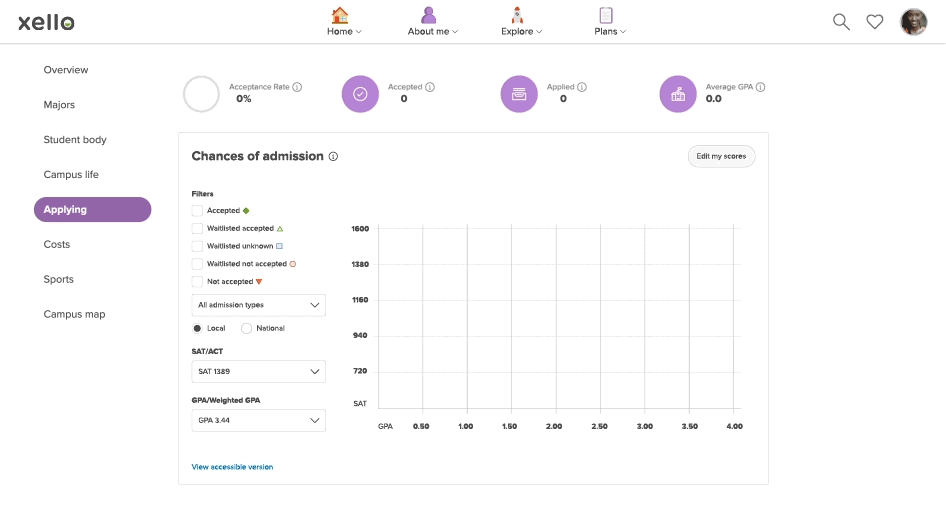Open saved favorites heart icon
Image resolution: width=946 pixels, height=532 pixels.
coord(875,22)
